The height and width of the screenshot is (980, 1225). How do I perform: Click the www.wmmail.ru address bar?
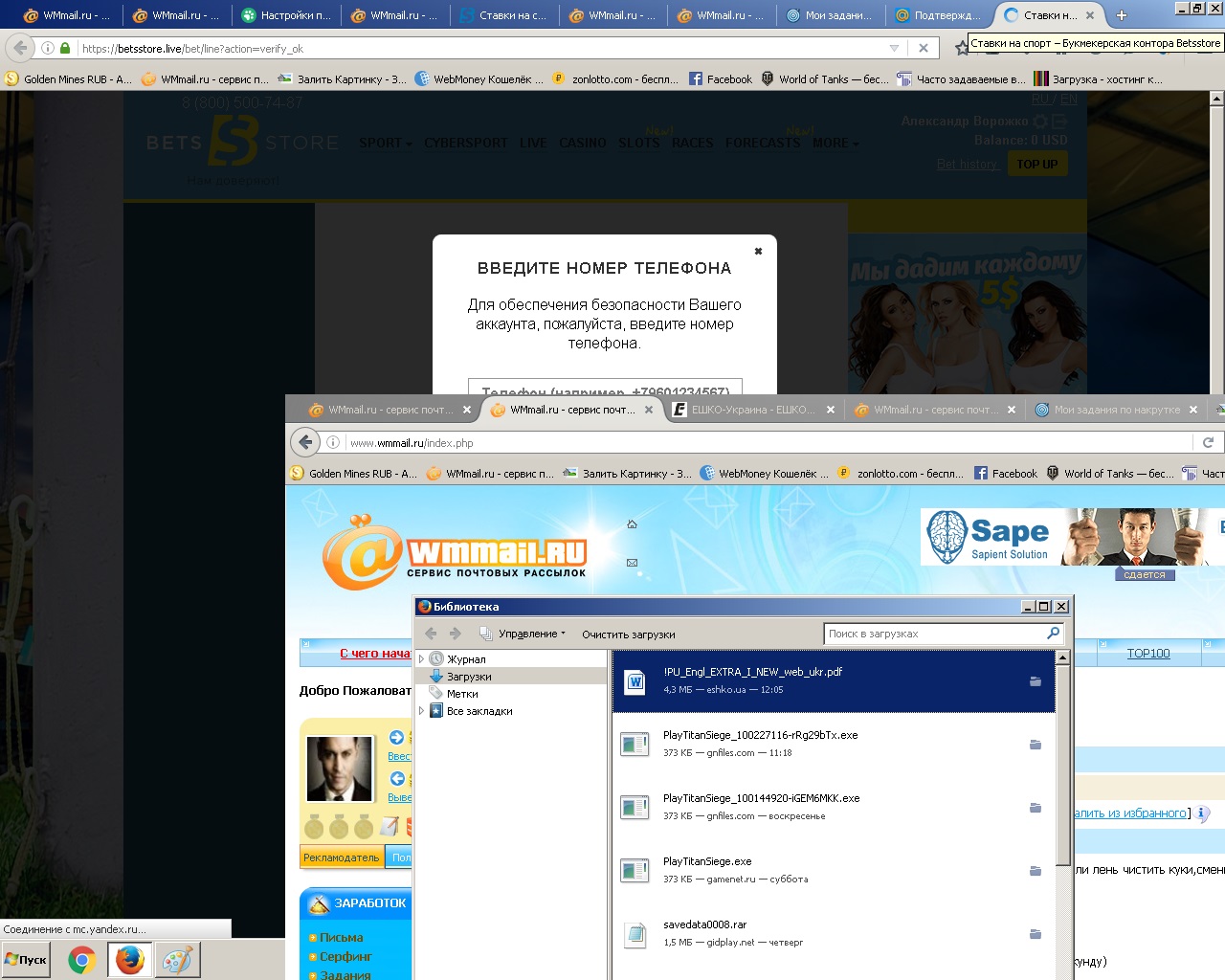766,442
